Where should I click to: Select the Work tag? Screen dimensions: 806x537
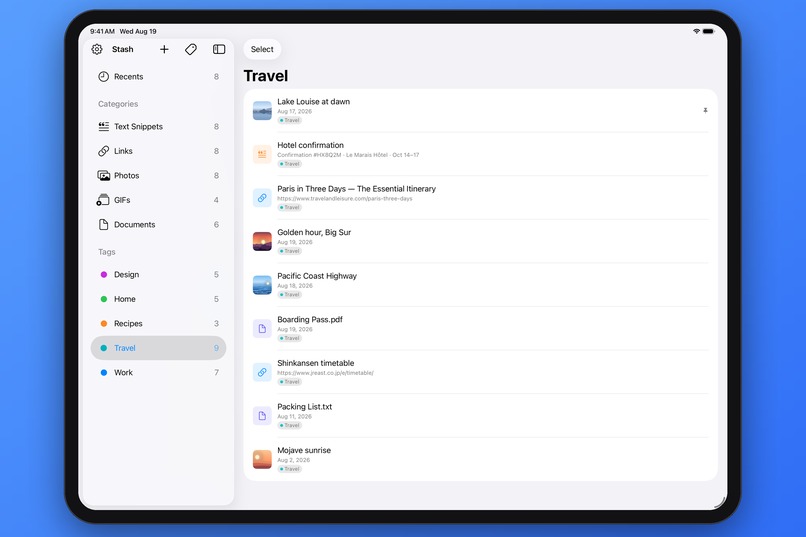(x=158, y=373)
